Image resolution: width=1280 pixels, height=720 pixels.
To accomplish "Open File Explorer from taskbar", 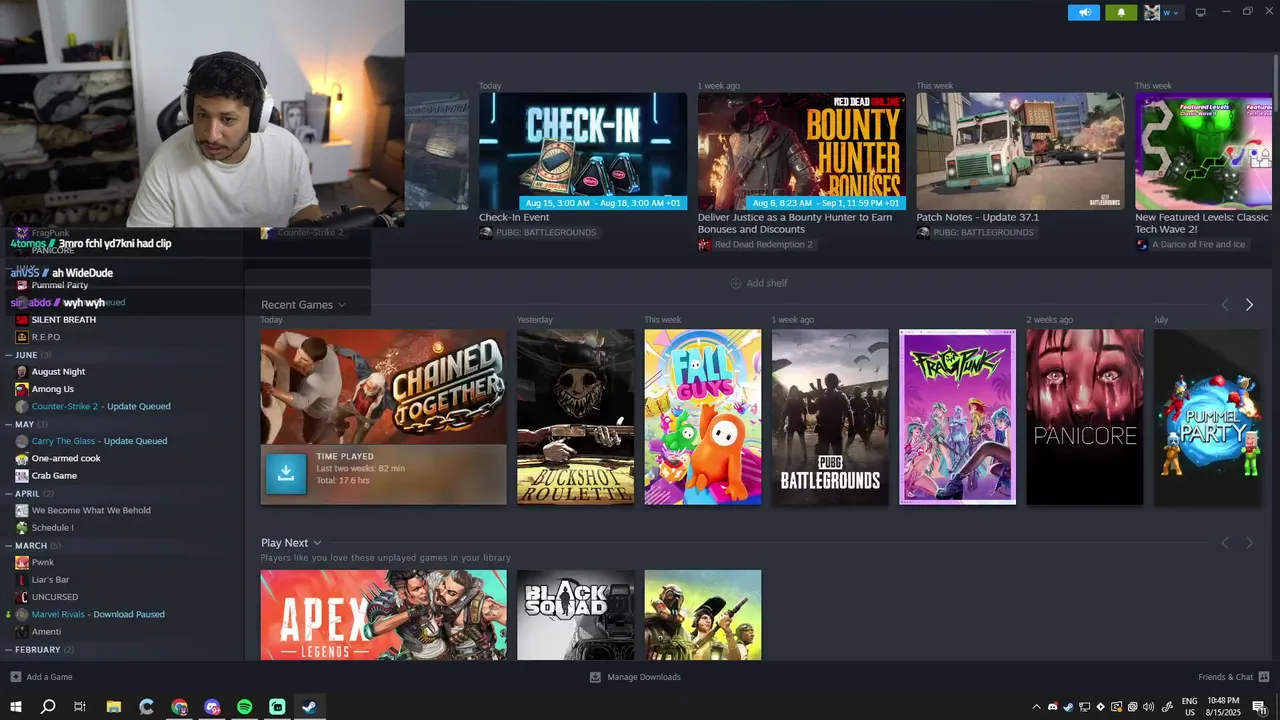I will 113,707.
